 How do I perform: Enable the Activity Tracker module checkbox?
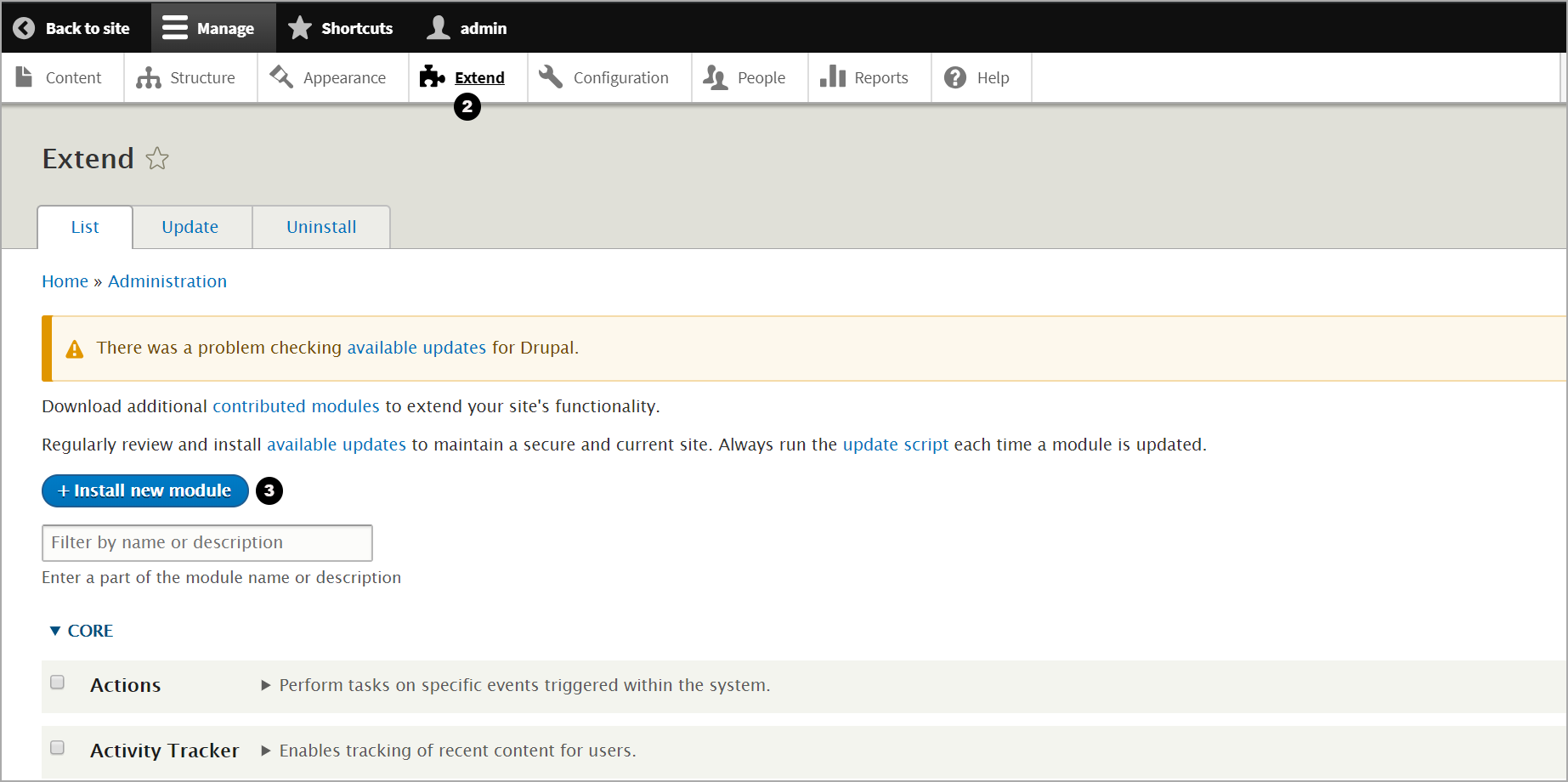click(58, 747)
